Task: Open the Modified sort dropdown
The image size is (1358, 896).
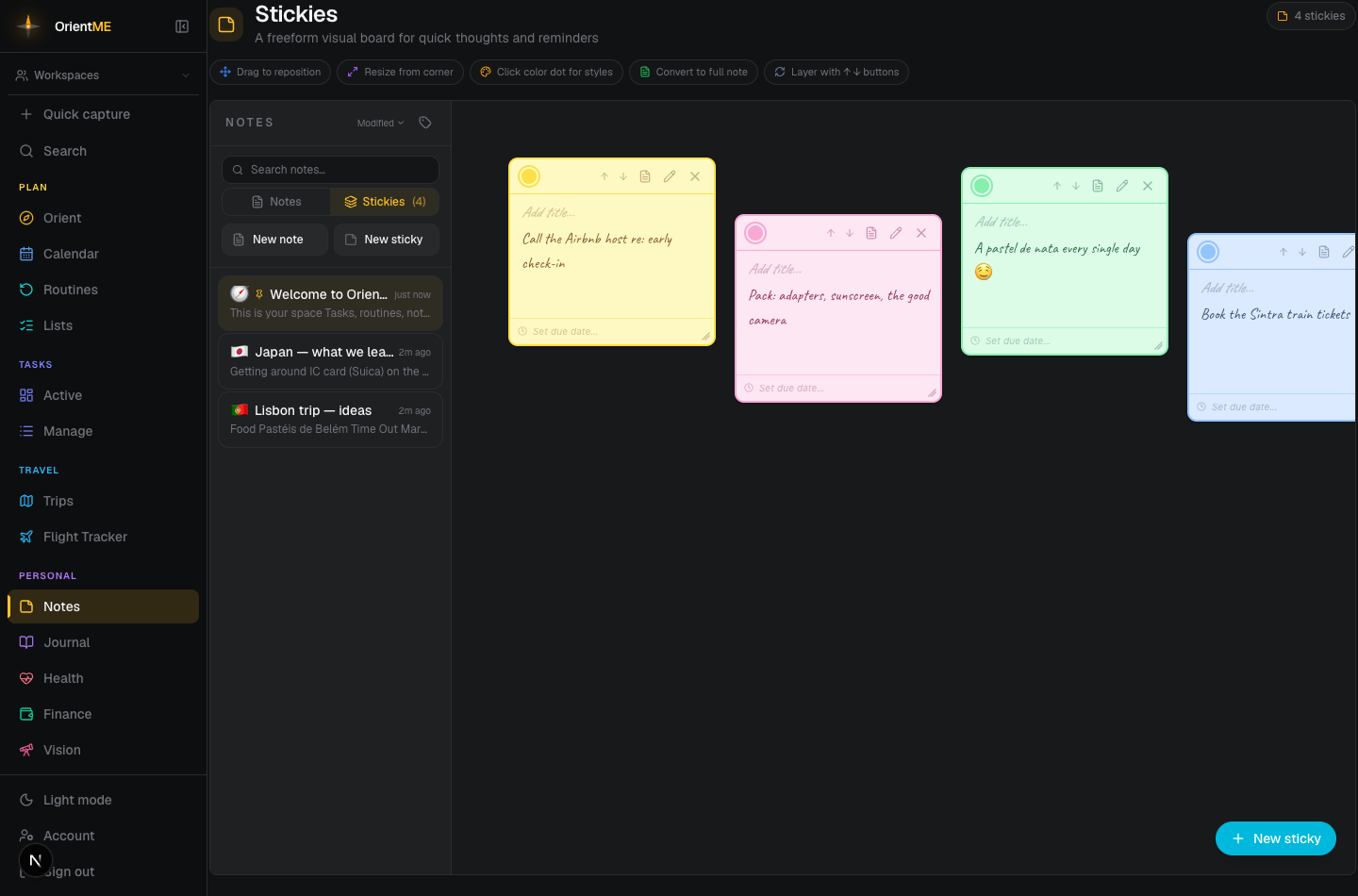Action: tap(380, 123)
